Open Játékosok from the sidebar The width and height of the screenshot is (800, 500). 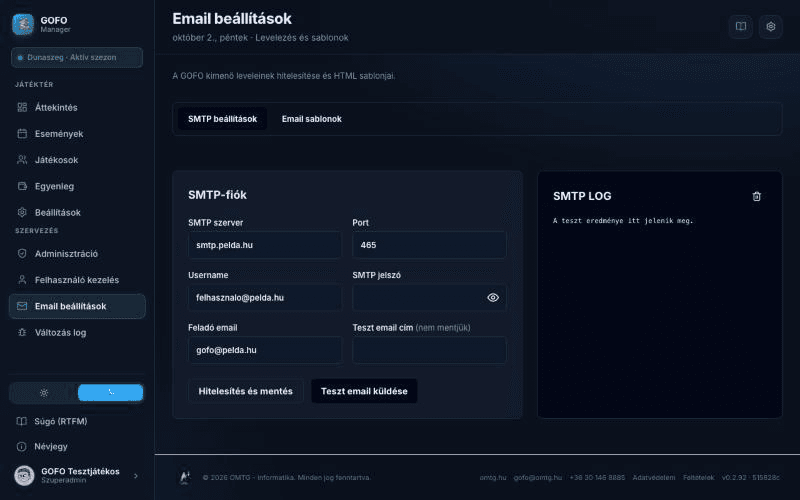tap(77, 160)
